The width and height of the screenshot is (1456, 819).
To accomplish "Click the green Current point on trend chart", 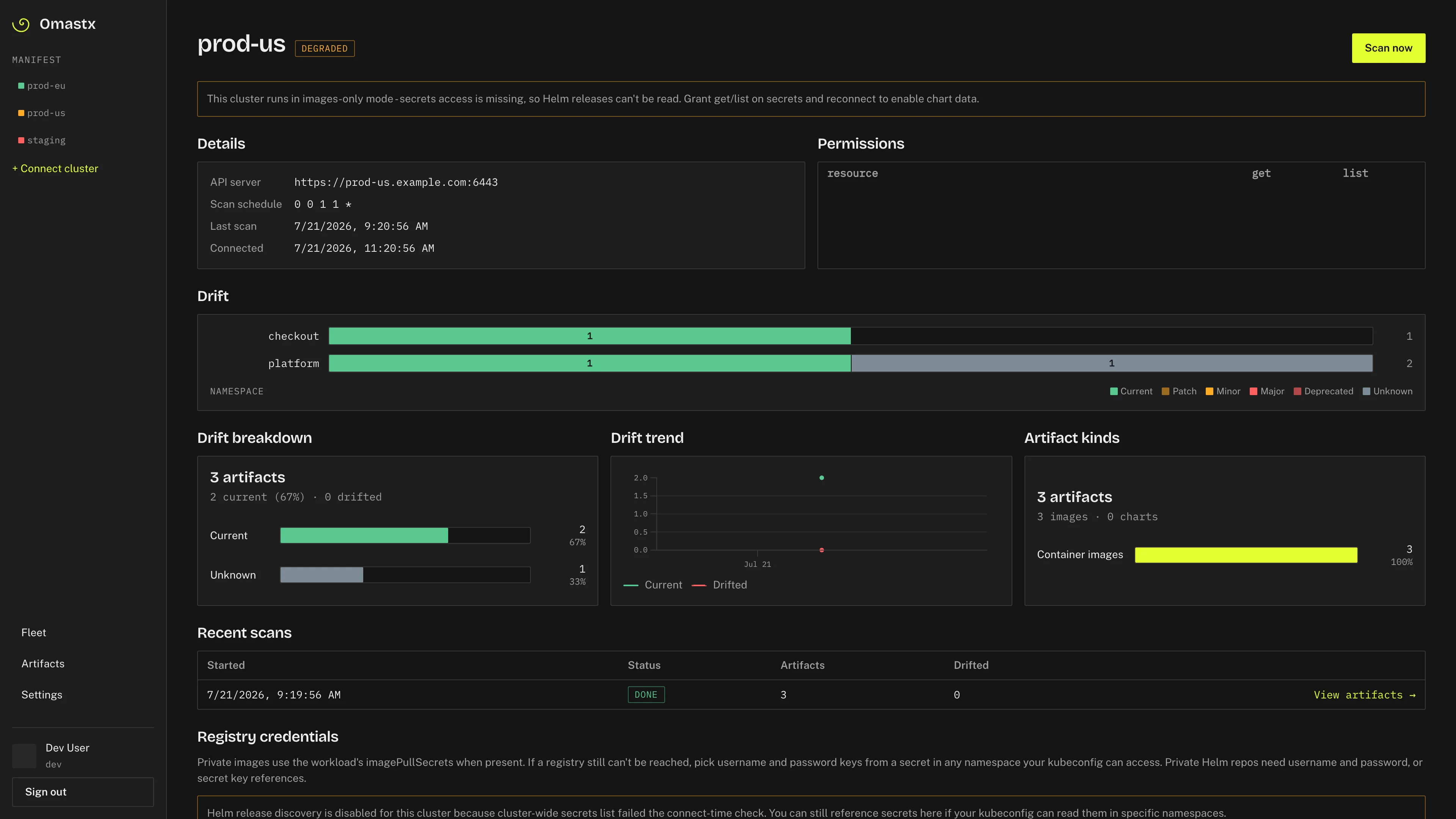I will coord(821,478).
